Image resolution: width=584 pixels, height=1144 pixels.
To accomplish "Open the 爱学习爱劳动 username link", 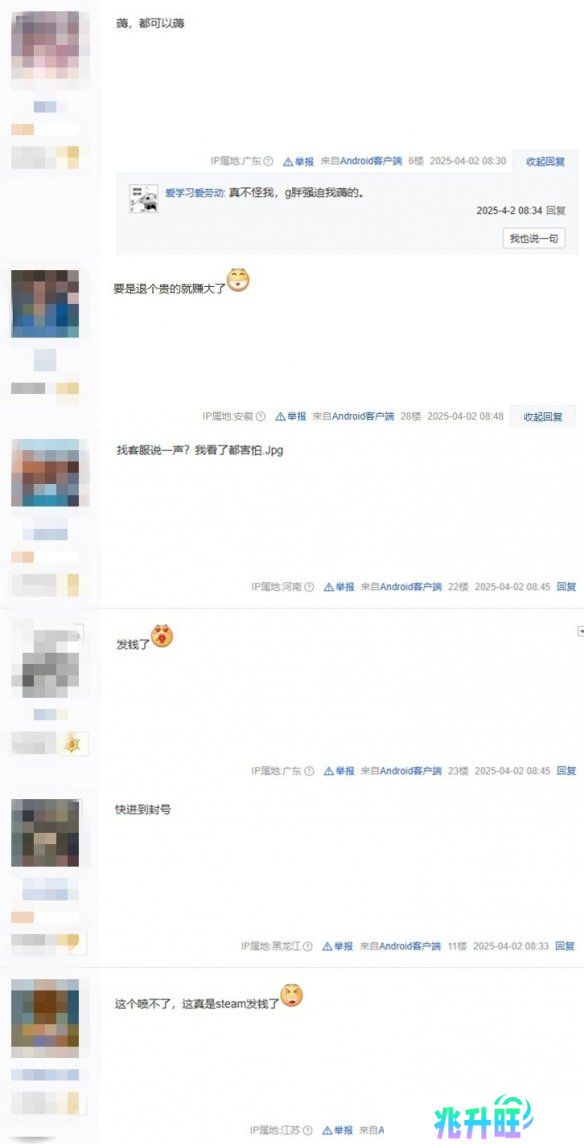I will [194, 193].
